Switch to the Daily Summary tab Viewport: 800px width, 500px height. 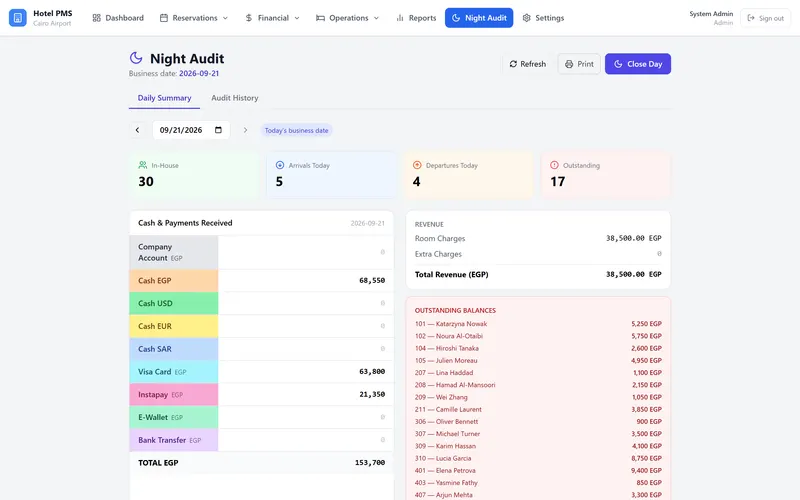pyautogui.click(x=164, y=98)
